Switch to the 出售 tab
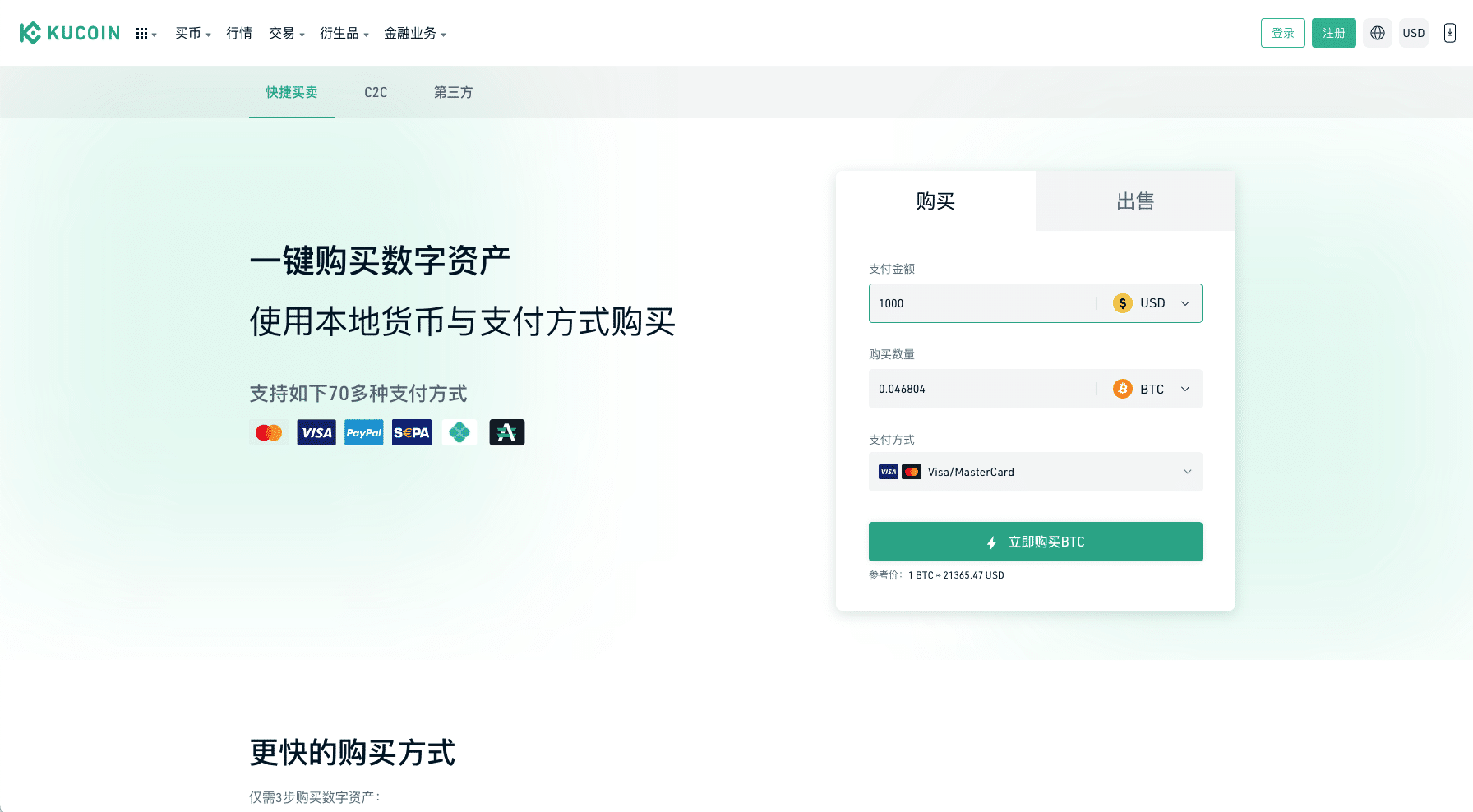Image resolution: width=1473 pixels, height=812 pixels. tap(1135, 201)
